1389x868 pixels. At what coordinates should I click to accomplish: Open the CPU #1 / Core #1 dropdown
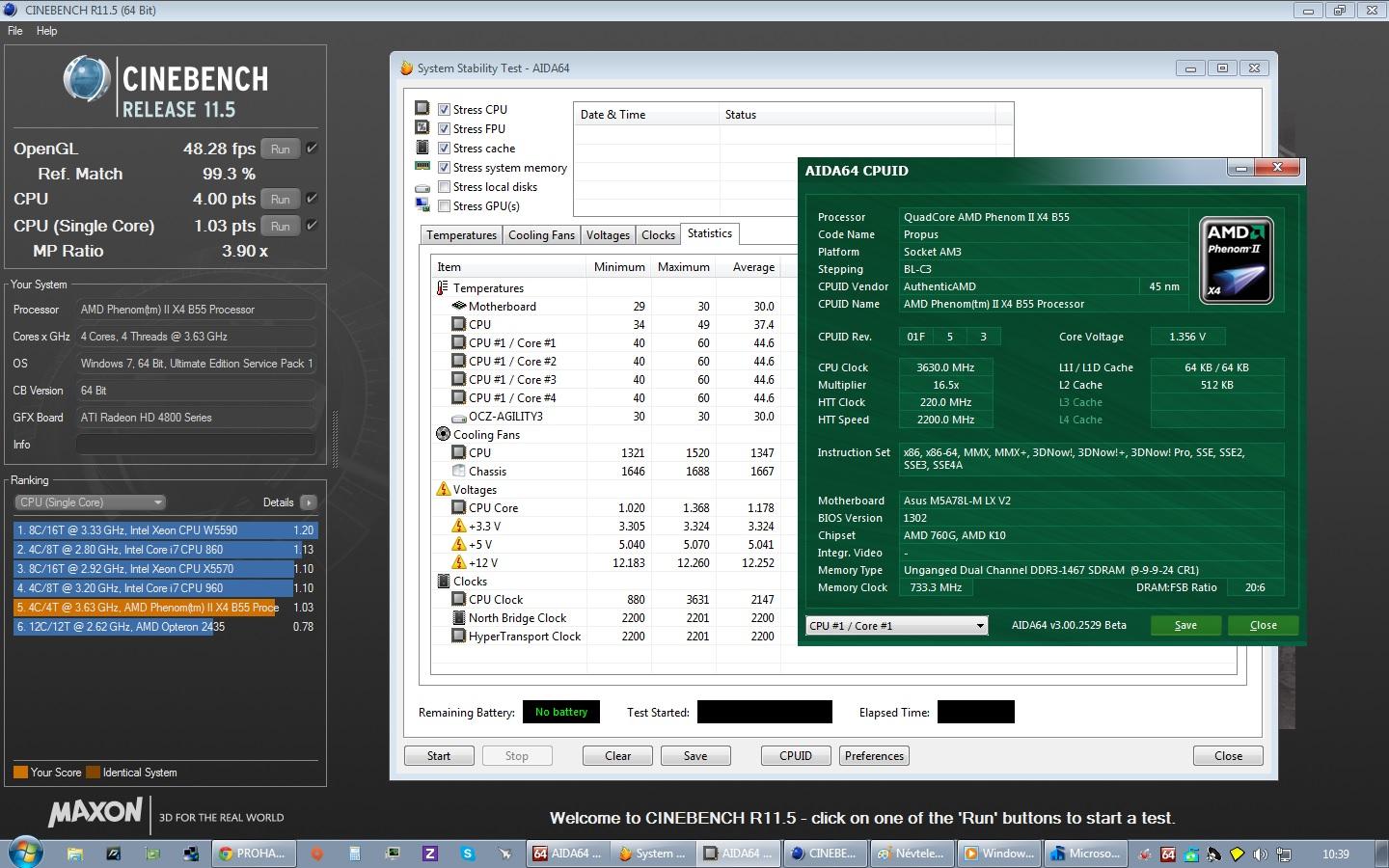click(897, 625)
